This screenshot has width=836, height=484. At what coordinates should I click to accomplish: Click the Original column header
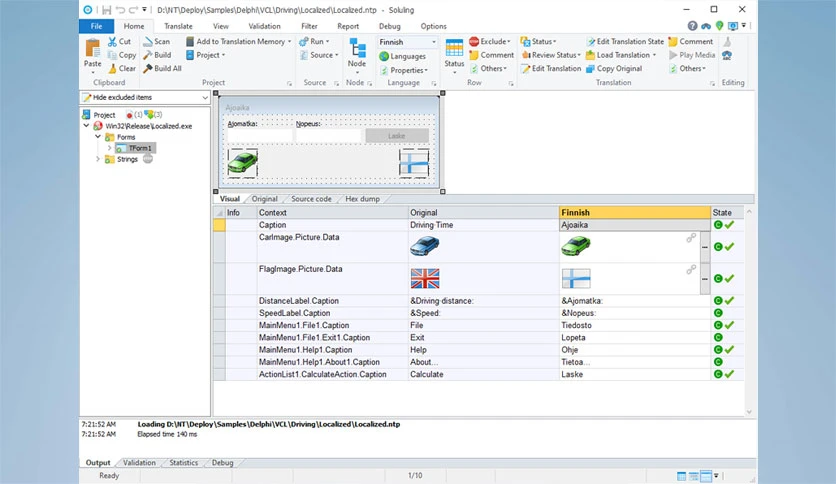[483, 212]
